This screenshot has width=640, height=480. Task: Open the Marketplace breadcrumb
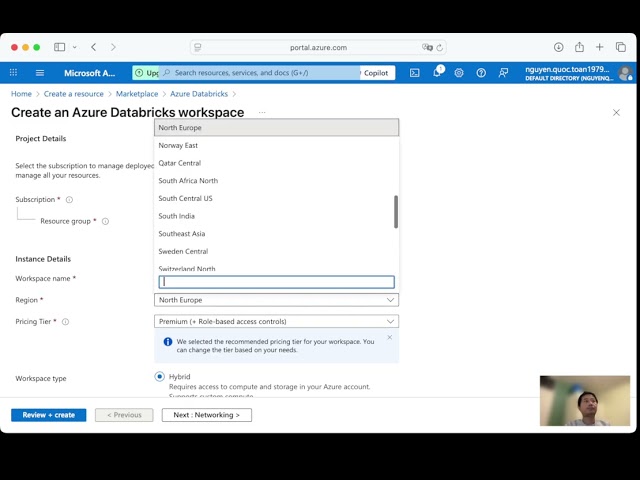[137, 94]
